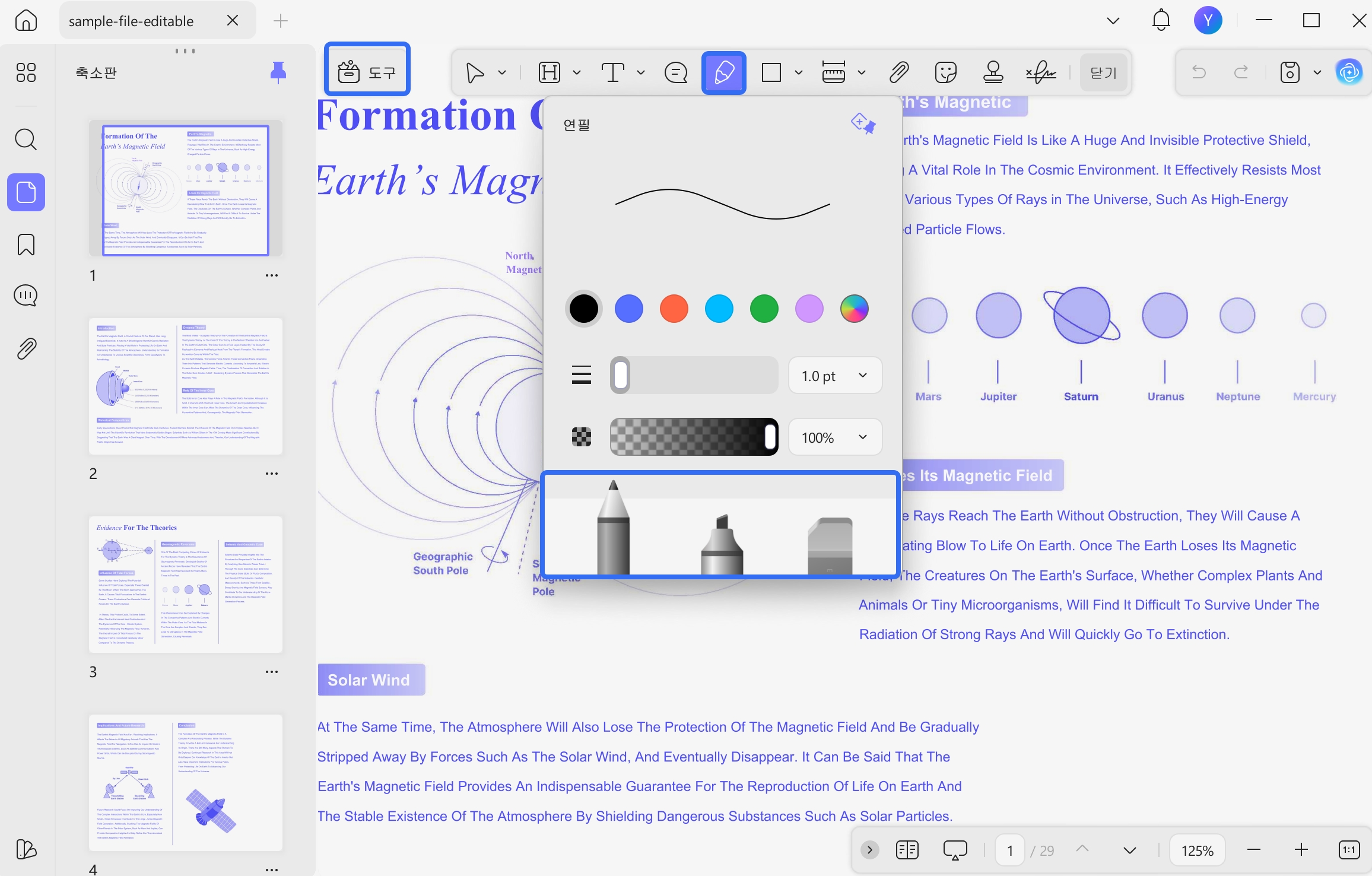The height and width of the screenshot is (876, 1372).
Task: Open the bookmarks panel
Action: (26, 245)
